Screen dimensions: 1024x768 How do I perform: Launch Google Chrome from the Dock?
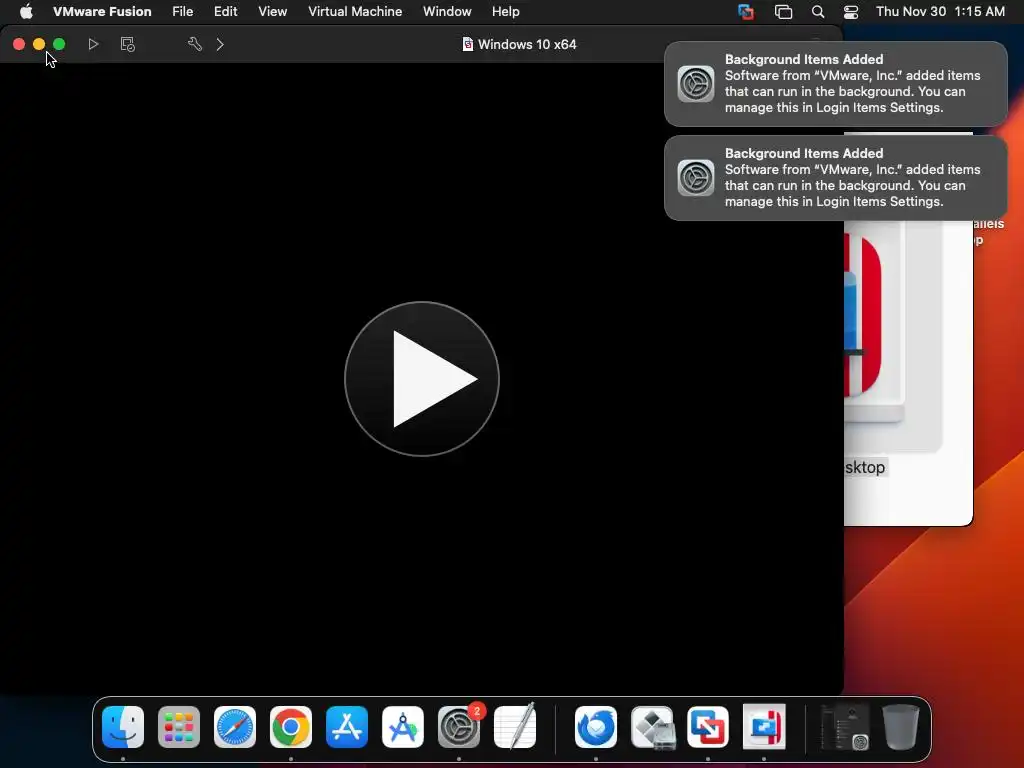click(x=291, y=726)
